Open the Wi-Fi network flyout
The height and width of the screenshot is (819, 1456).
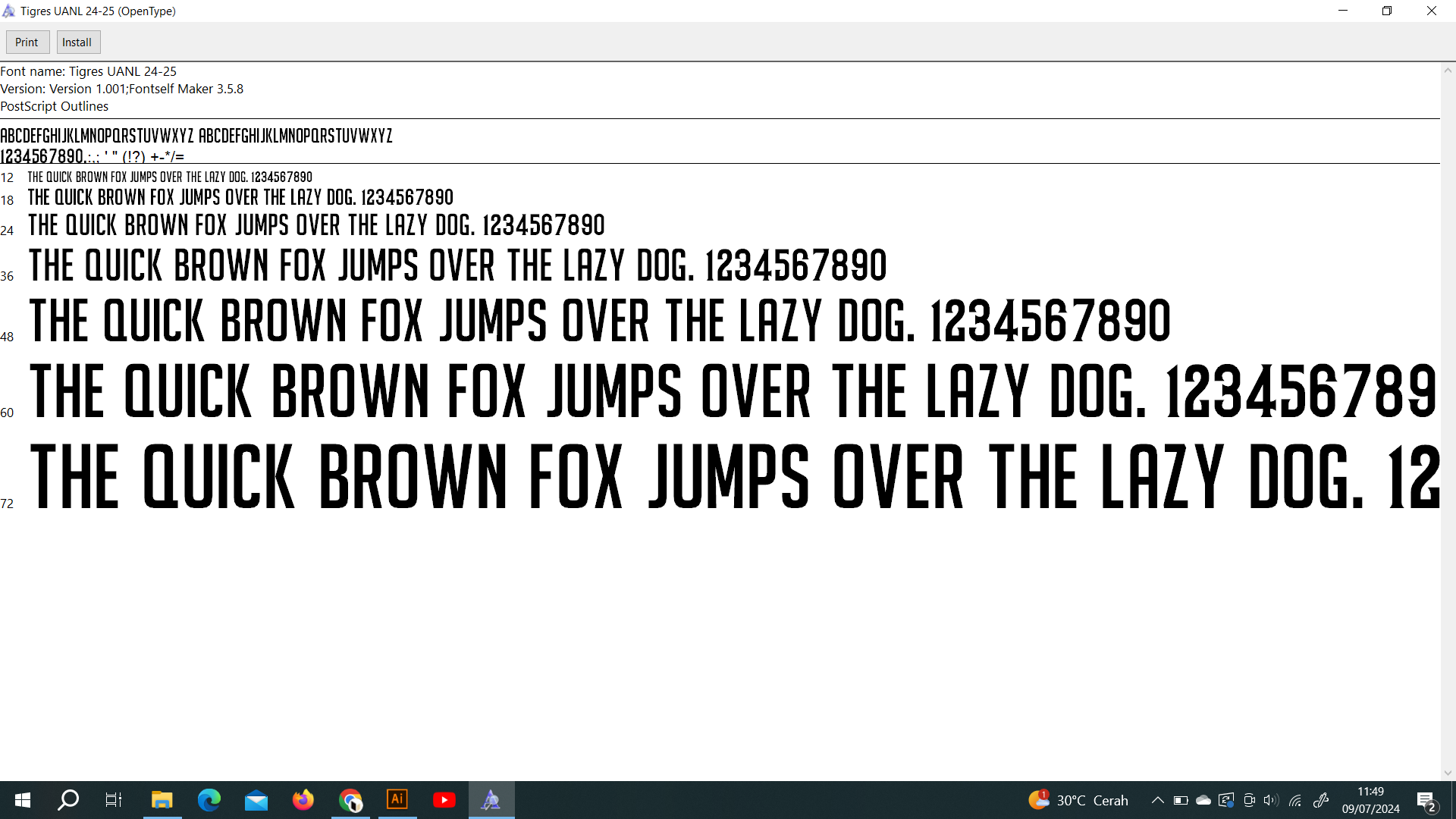(1295, 800)
